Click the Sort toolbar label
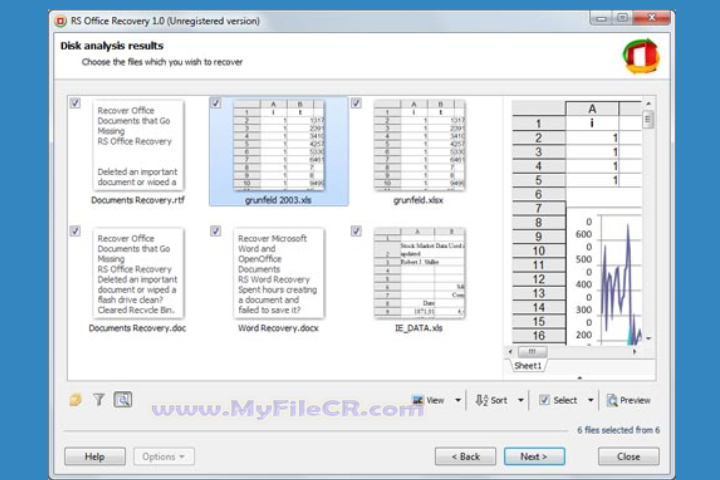720x480 pixels. (499, 401)
